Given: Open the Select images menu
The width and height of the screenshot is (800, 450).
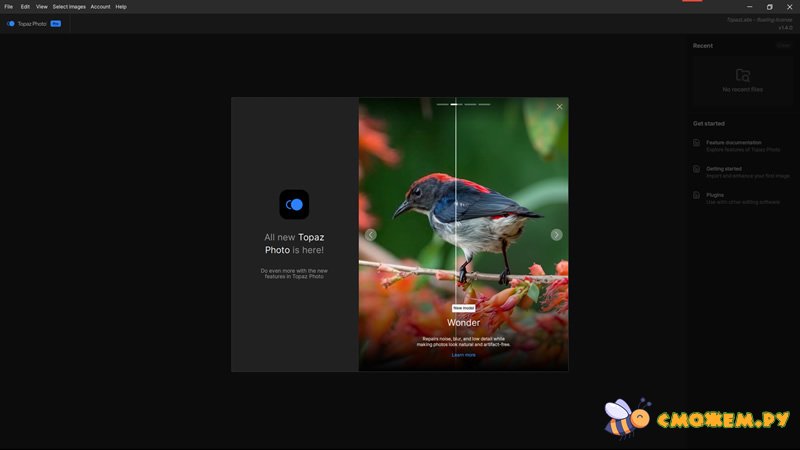Looking at the screenshot, I should click(69, 7).
